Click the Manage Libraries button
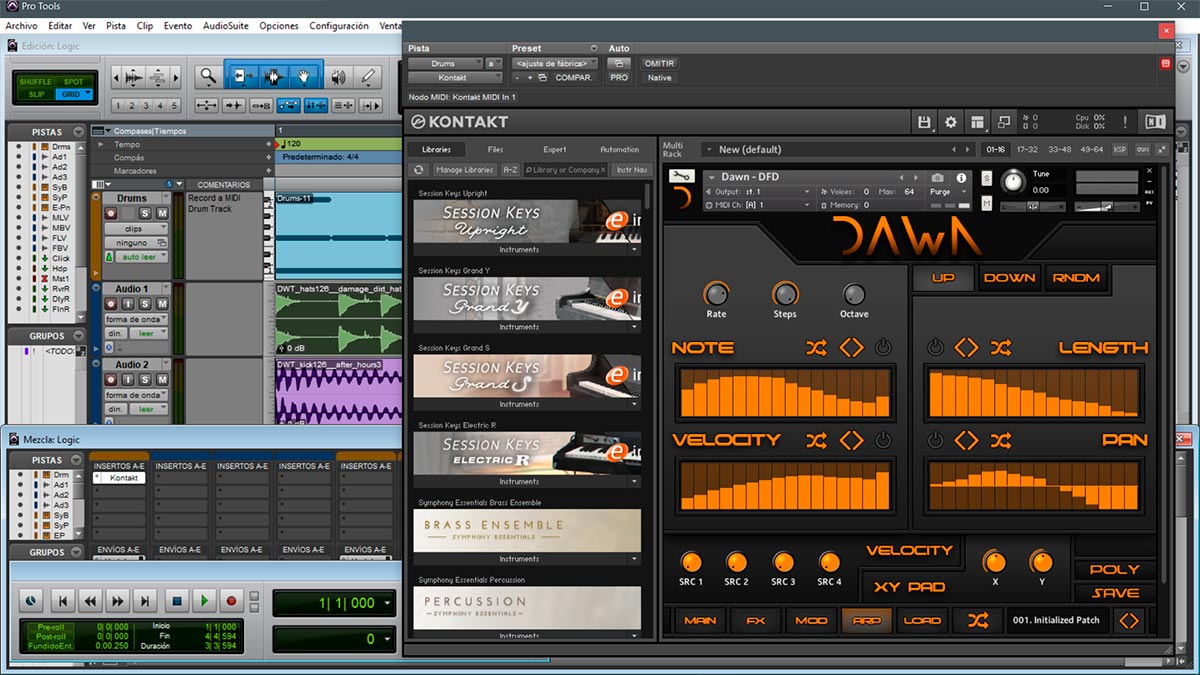Image resolution: width=1200 pixels, height=675 pixels. [464, 170]
